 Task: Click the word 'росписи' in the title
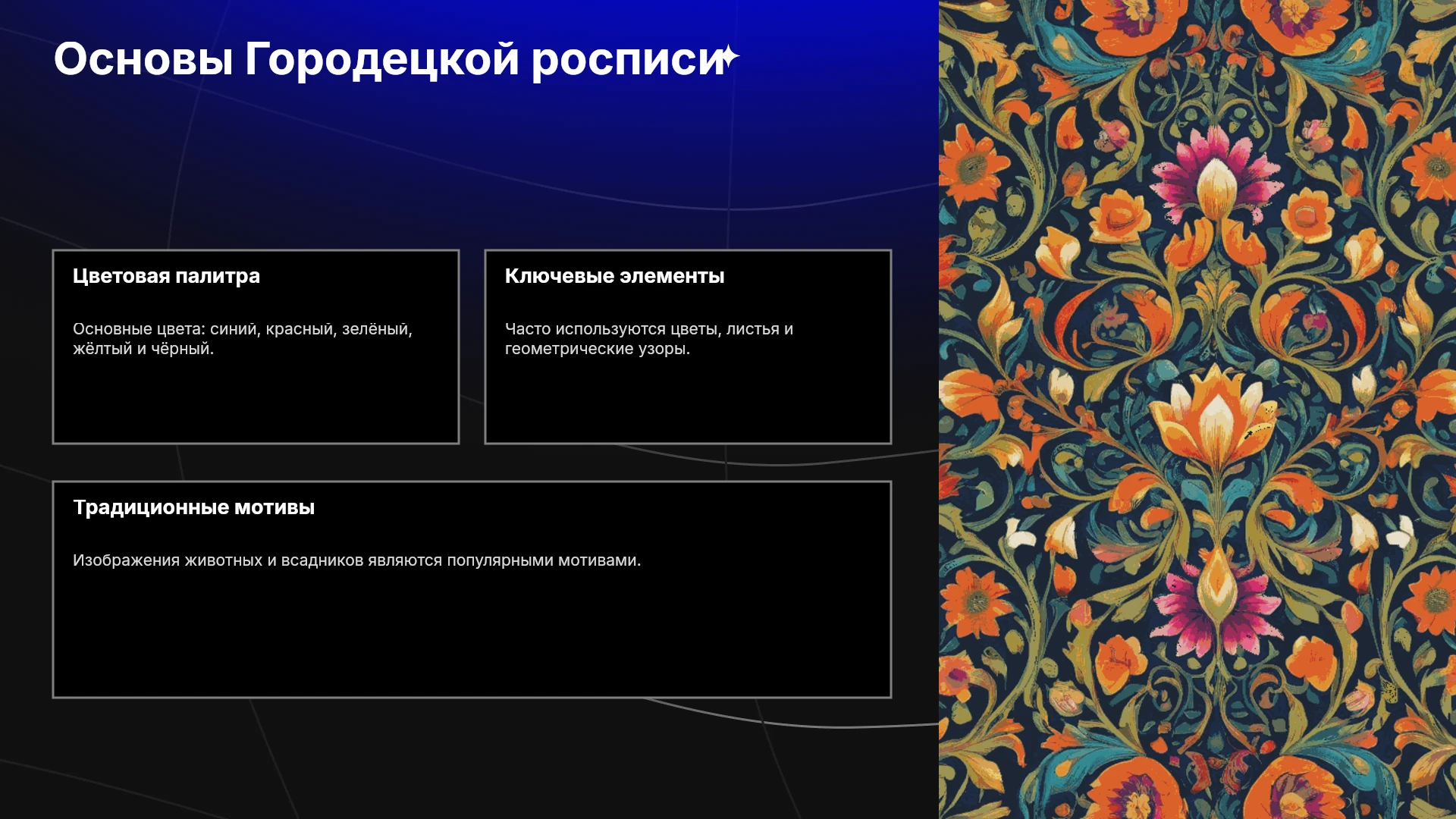(629, 61)
